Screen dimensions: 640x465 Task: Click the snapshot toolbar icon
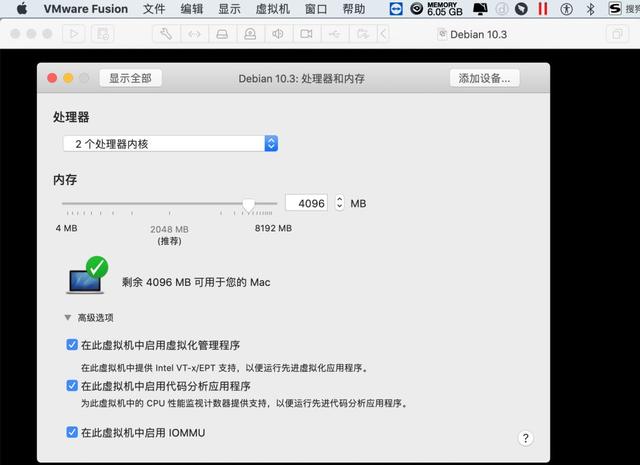click(x=102, y=34)
